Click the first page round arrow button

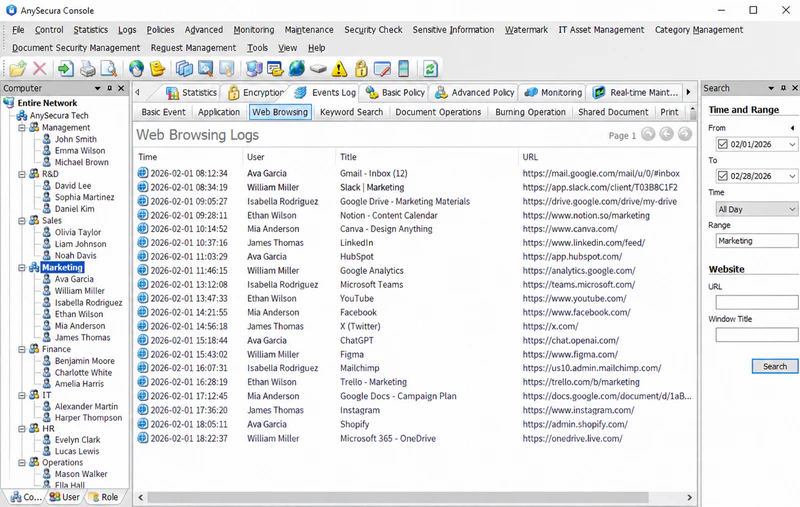click(x=648, y=134)
